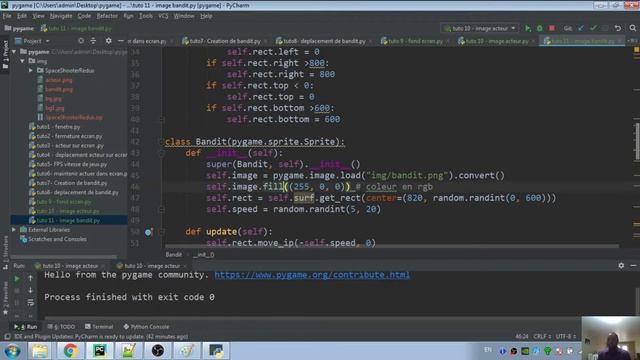The width and height of the screenshot is (640, 360).
Task: Locate current file with target icon in Project panel
Action: pos(81,41)
